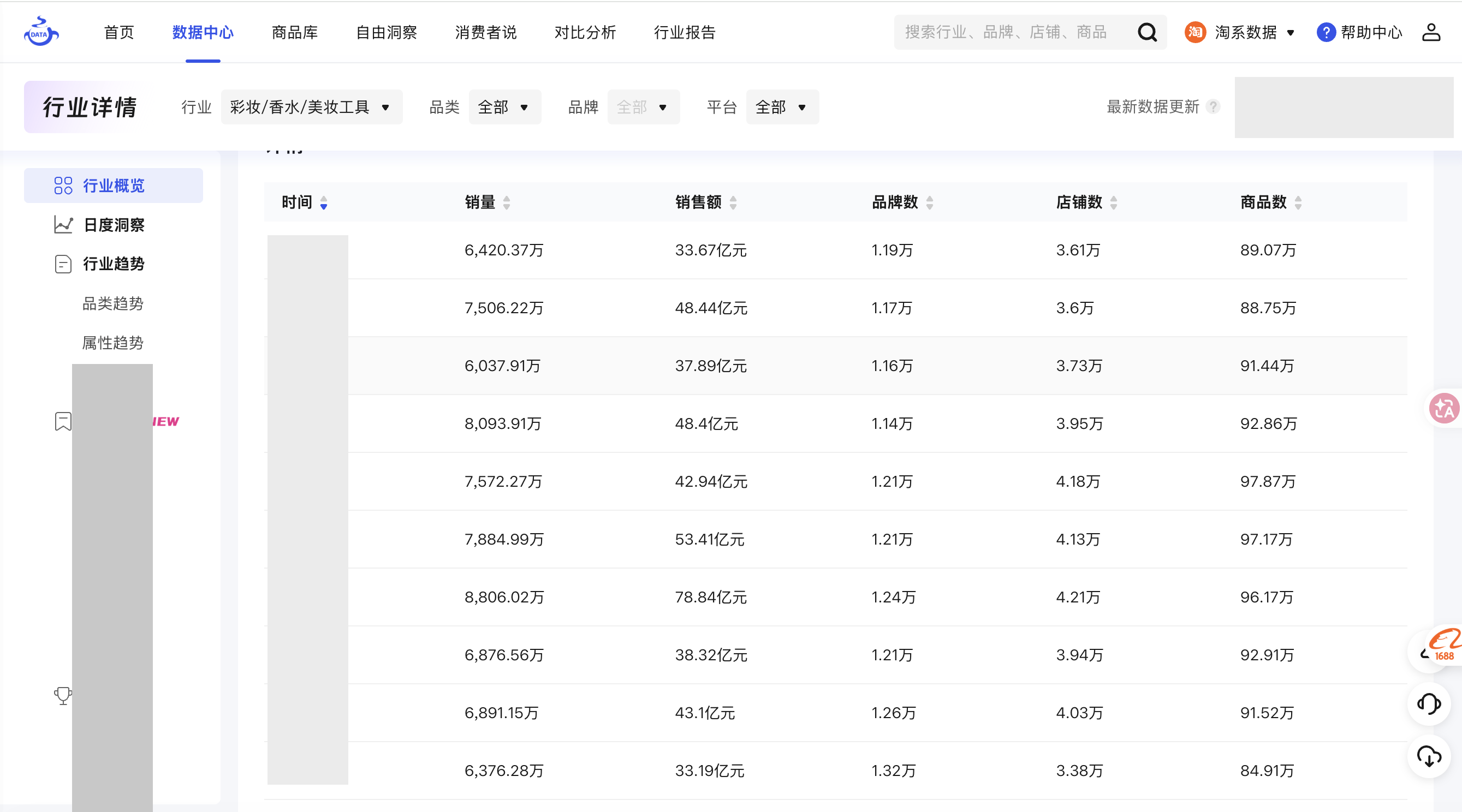Select 行业趋势 in sidebar
Screen dimensions: 1462x812
coord(114,264)
